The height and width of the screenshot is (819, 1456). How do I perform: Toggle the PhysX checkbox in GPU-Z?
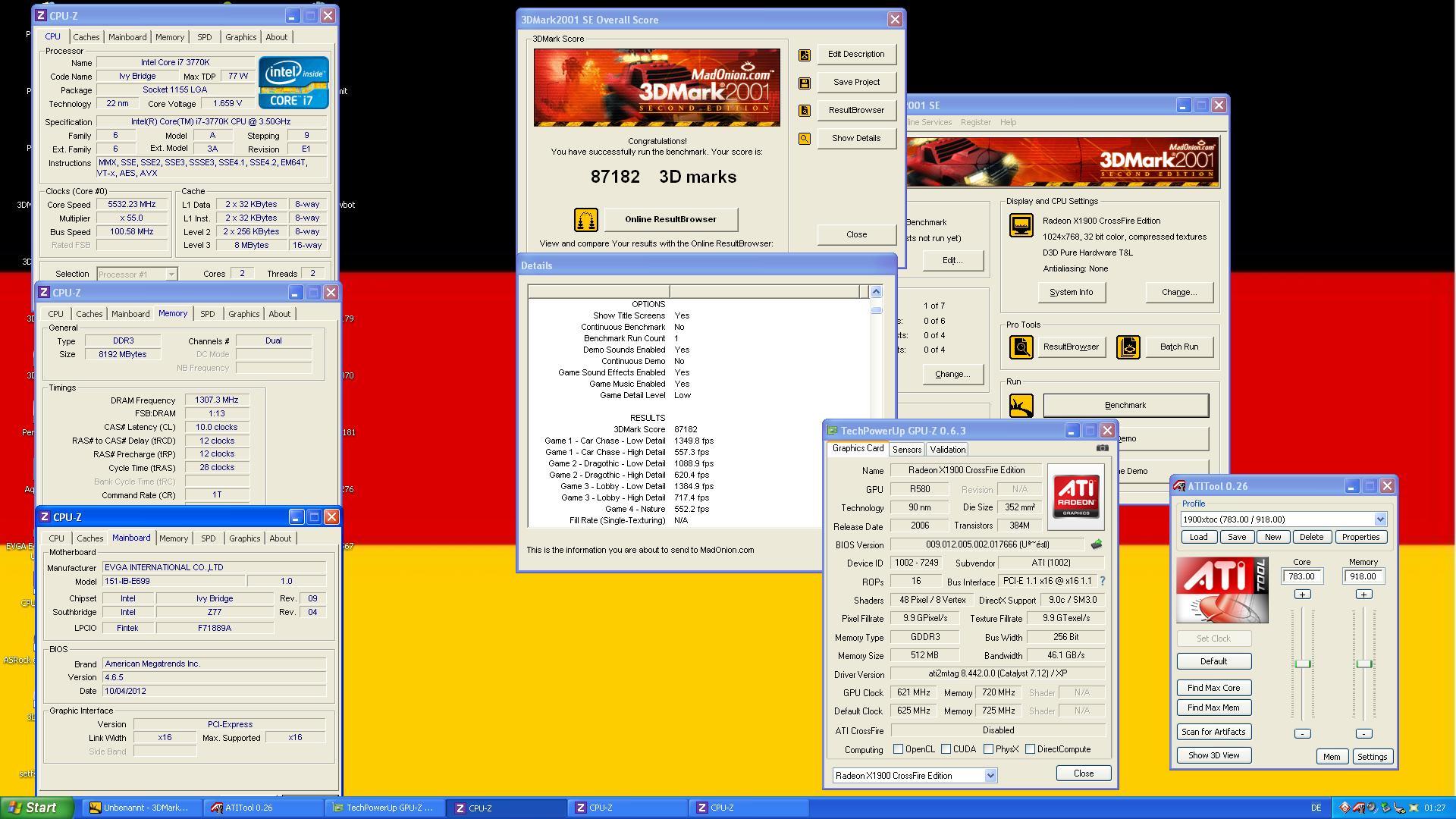(x=989, y=749)
